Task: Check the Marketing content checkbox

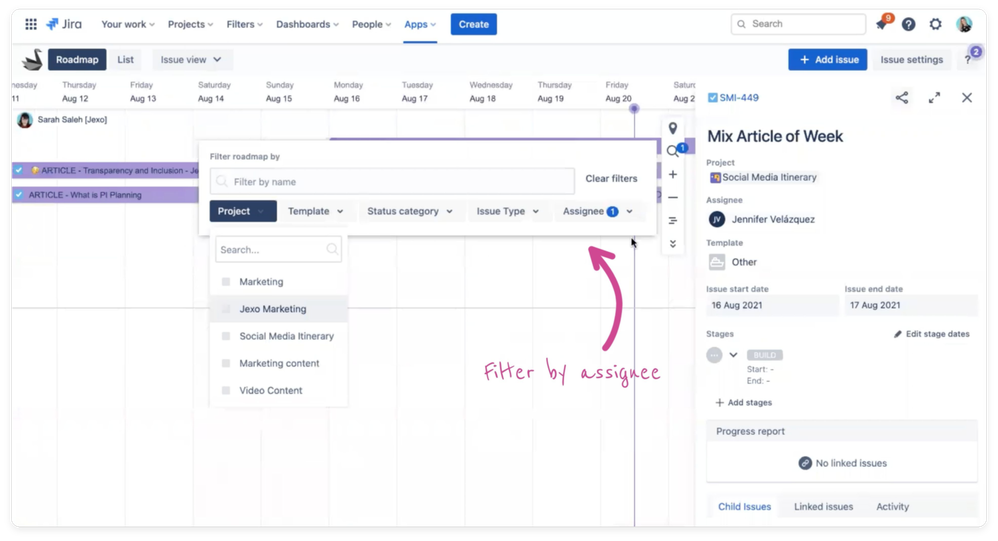Action: coord(225,363)
